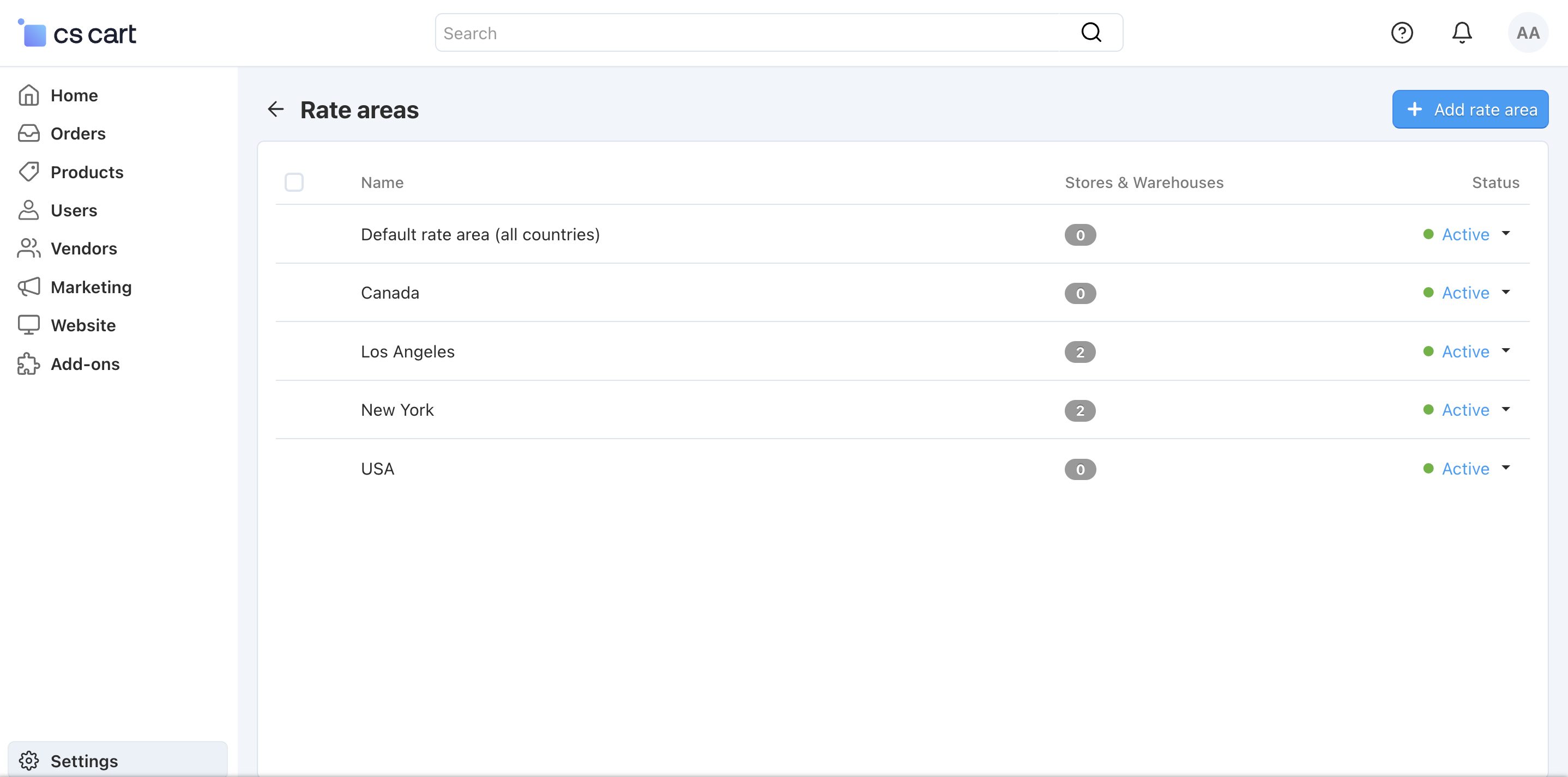1568x777 pixels.
Task: Open the help question mark icon
Action: (1402, 33)
